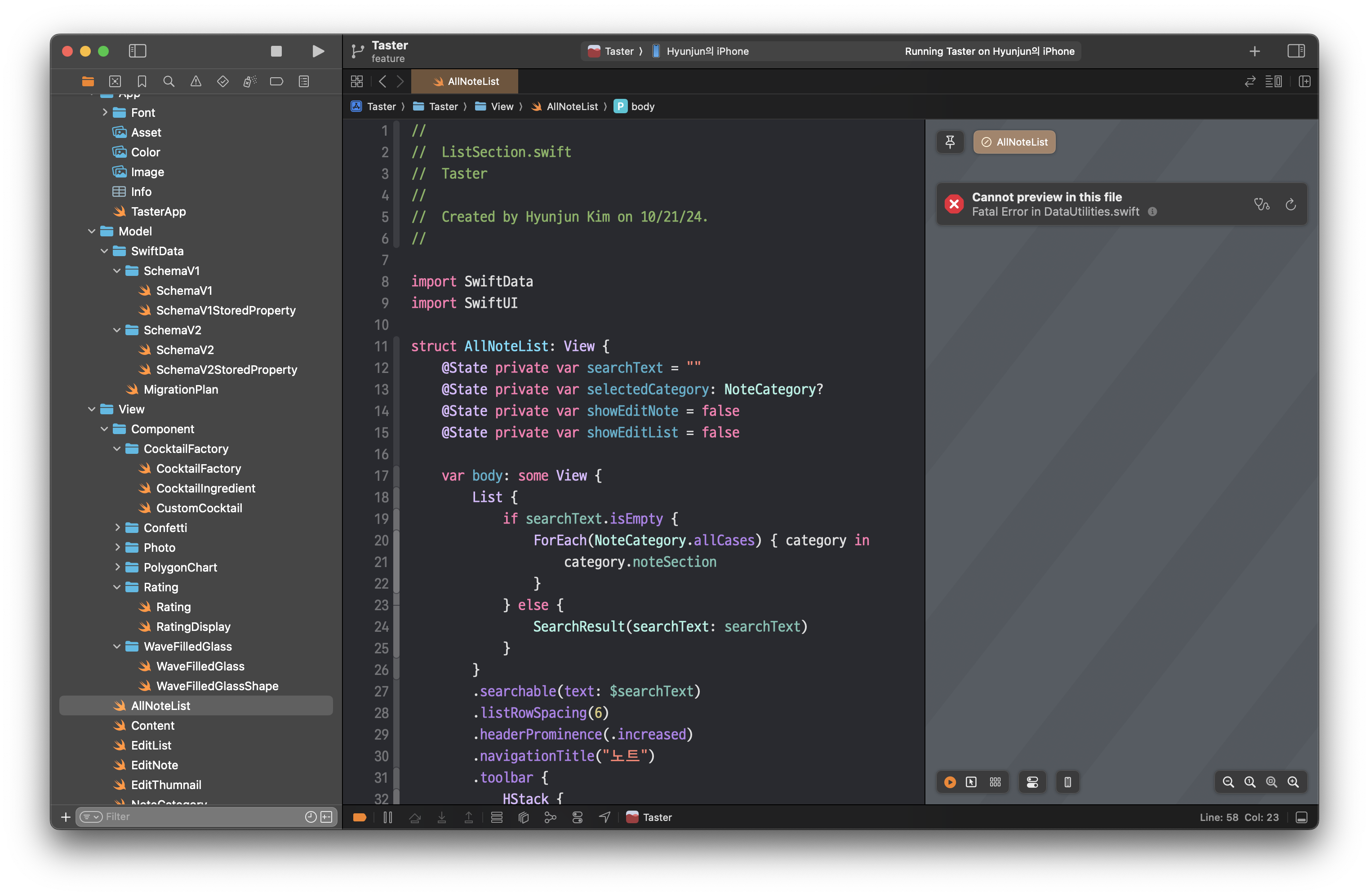Open the Issue navigator warning icon

[x=196, y=81]
